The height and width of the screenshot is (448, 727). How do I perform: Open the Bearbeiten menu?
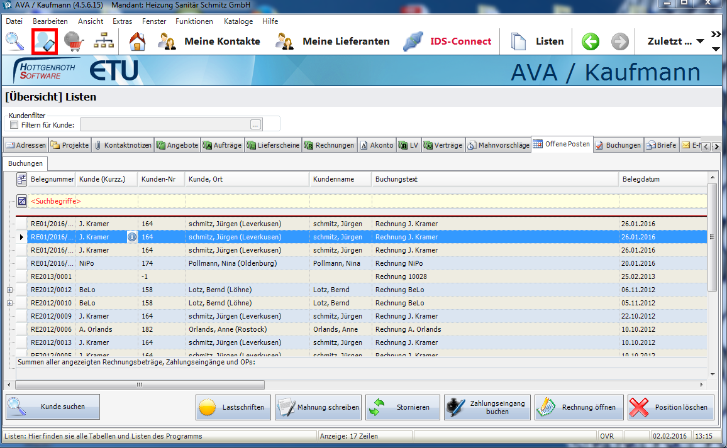[50, 21]
